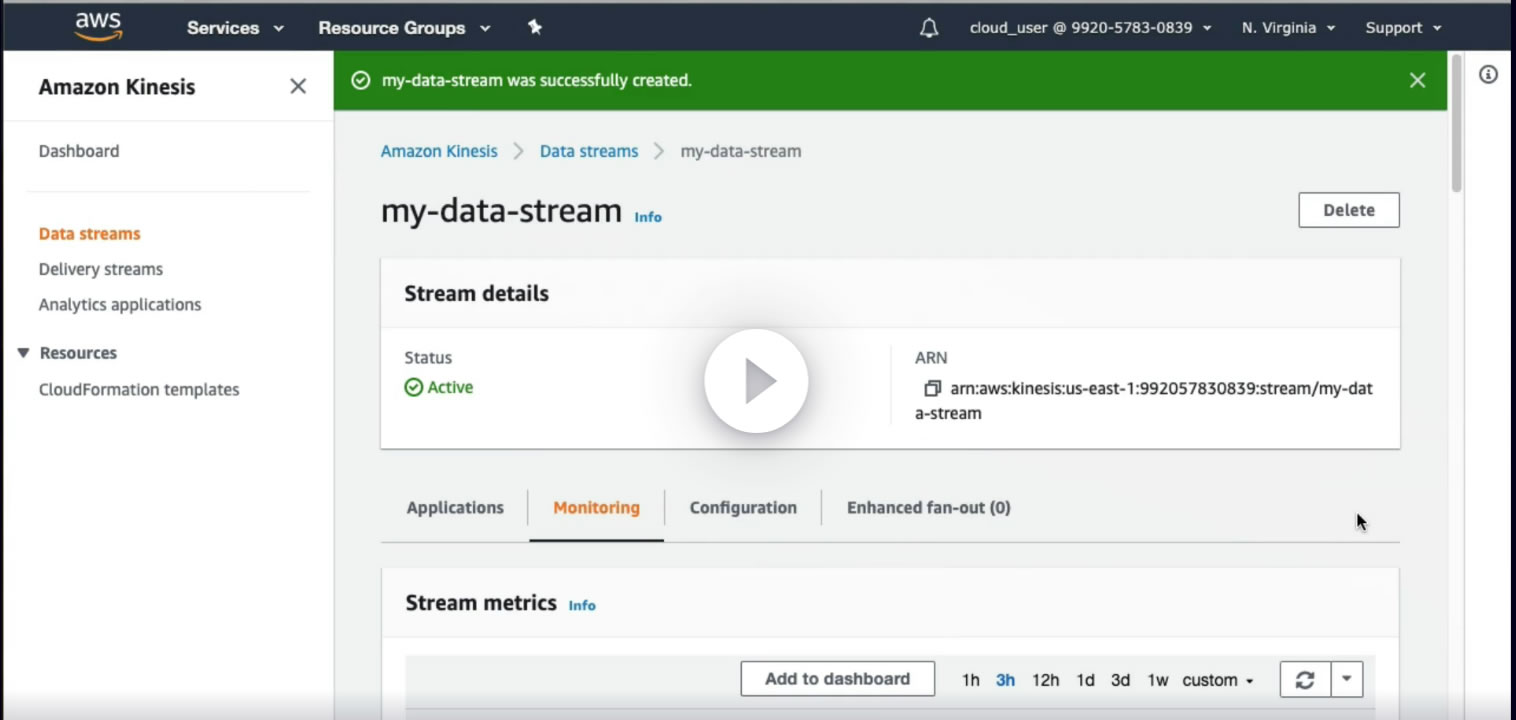Open the N. Virginia region selector
Viewport: 1516px width, 720px height.
tap(1288, 28)
